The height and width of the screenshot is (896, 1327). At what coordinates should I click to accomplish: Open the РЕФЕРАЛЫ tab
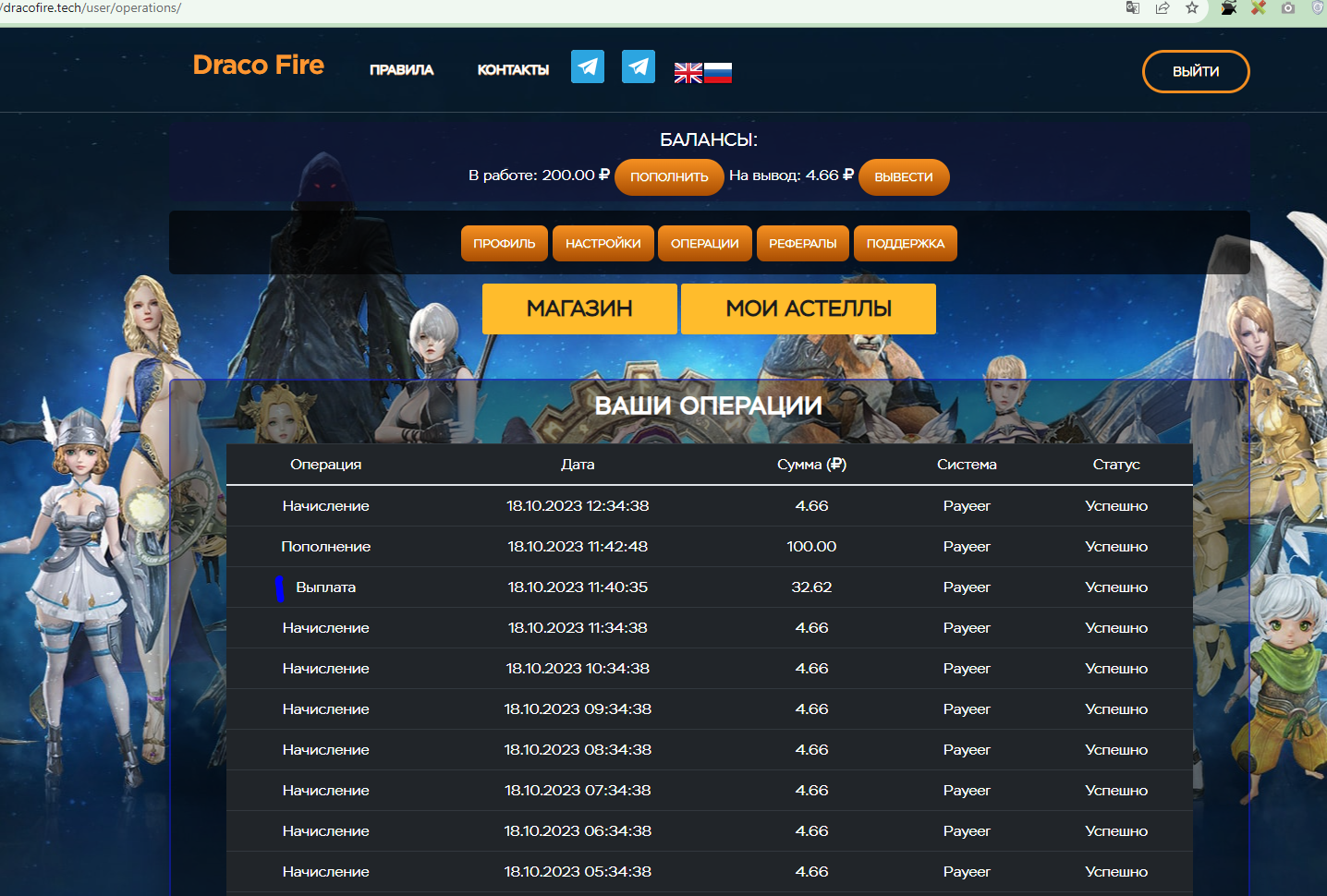(803, 244)
